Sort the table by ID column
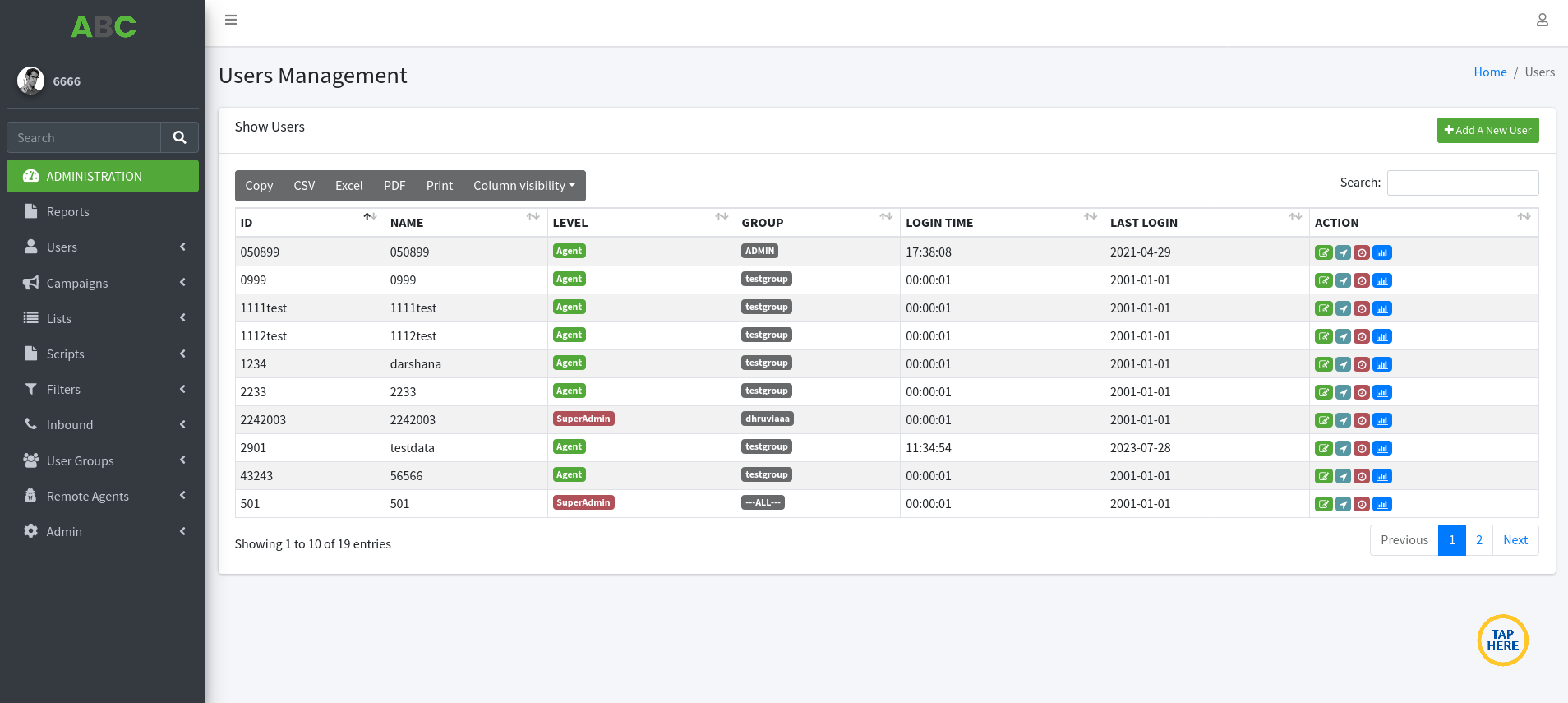 point(310,223)
